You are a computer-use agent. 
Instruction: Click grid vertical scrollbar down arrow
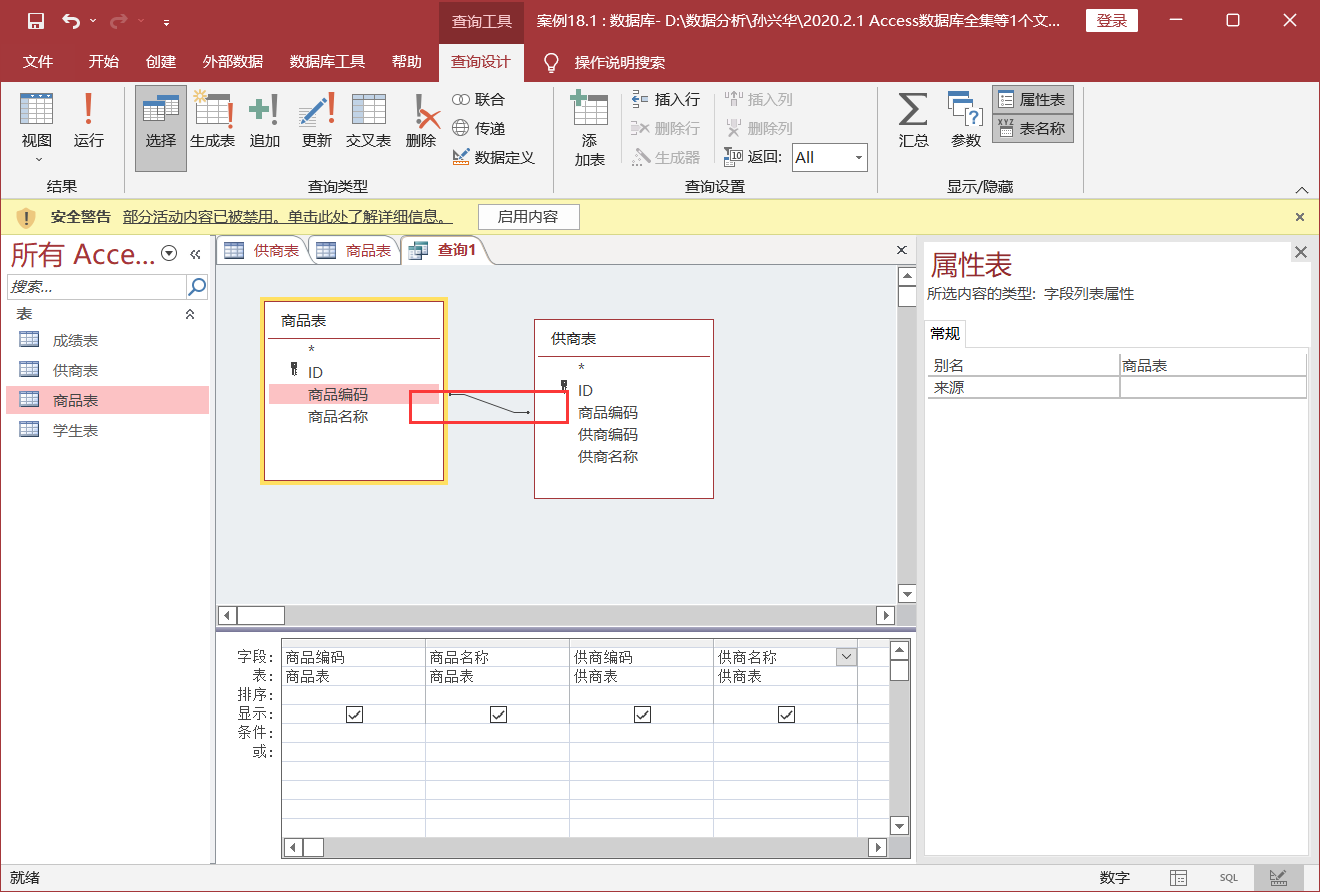click(899, 826)
